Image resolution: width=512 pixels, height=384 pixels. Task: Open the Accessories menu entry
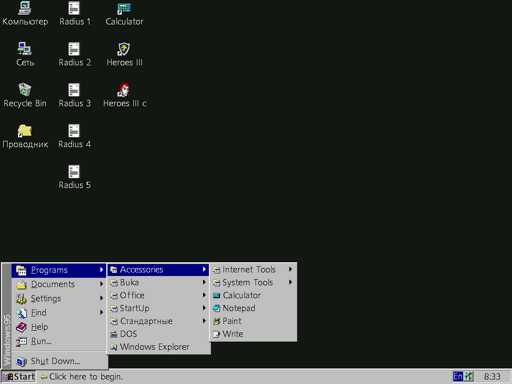point(158,270)
